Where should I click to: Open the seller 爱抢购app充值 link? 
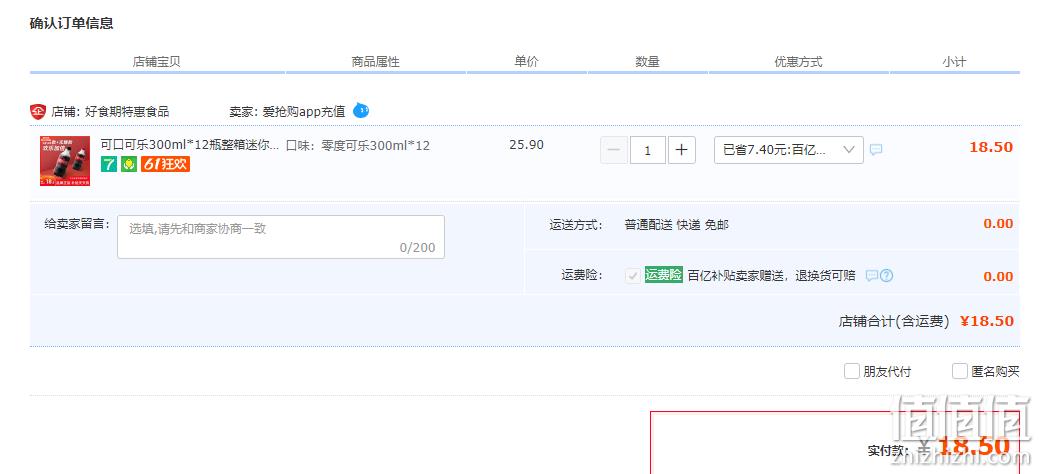[304, 111]
